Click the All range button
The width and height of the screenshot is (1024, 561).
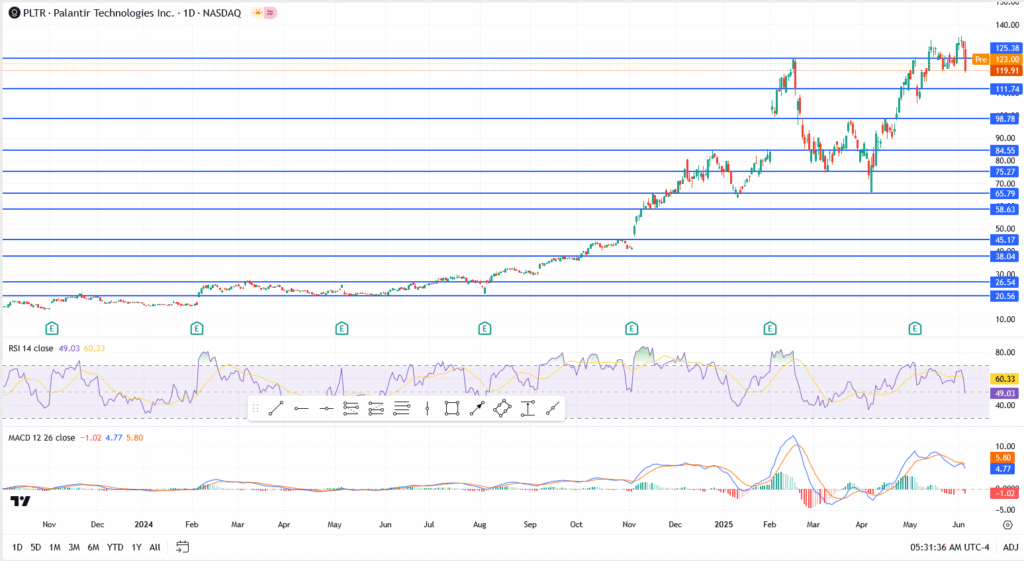154,547
